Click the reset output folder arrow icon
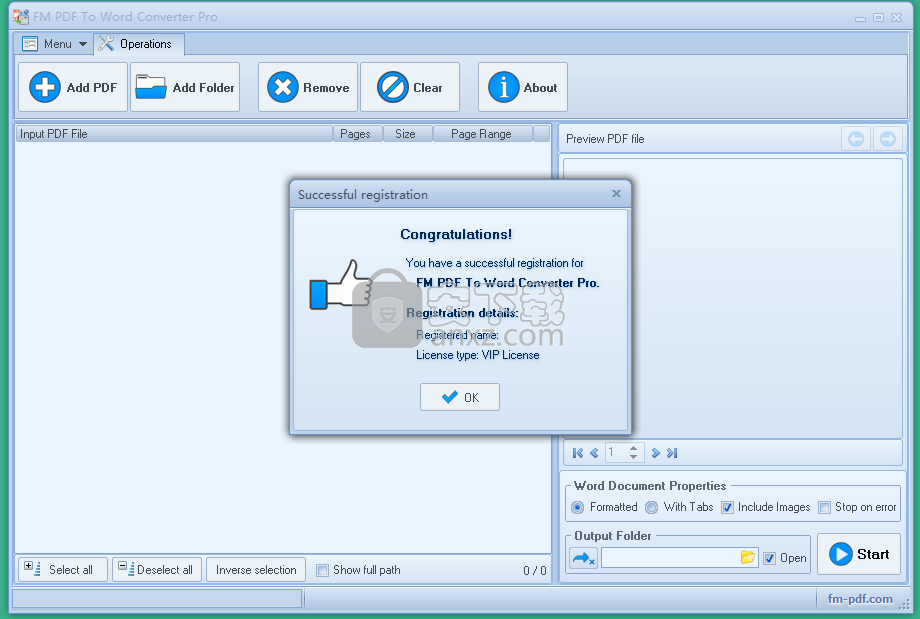Image resolution: width=920 pixels, height=619 pixels. click(x=583, y=558)
